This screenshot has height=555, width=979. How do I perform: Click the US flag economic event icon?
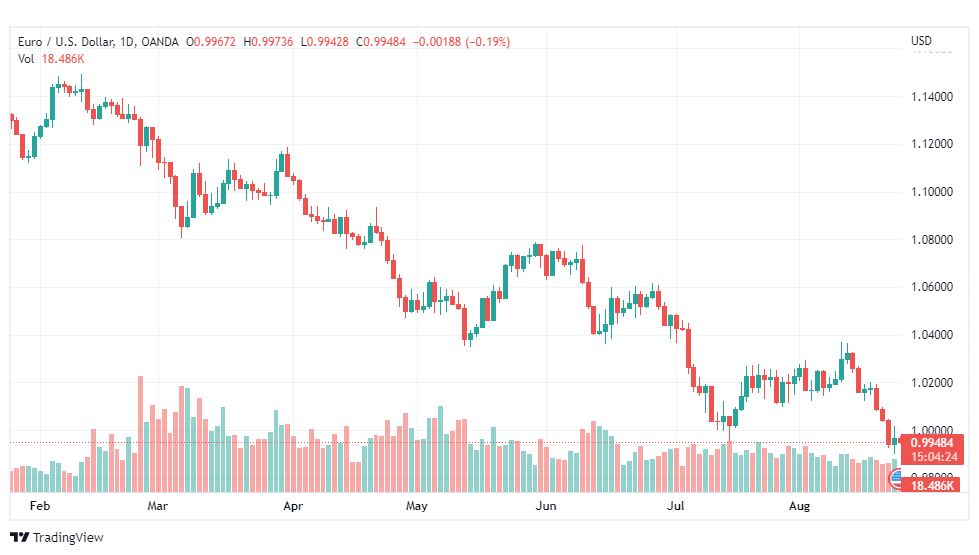tap(895, 479)
